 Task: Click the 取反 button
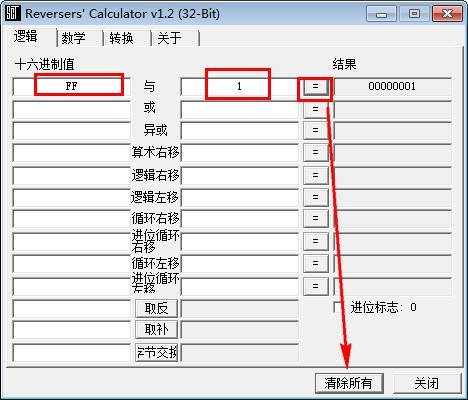coord(156,308)
